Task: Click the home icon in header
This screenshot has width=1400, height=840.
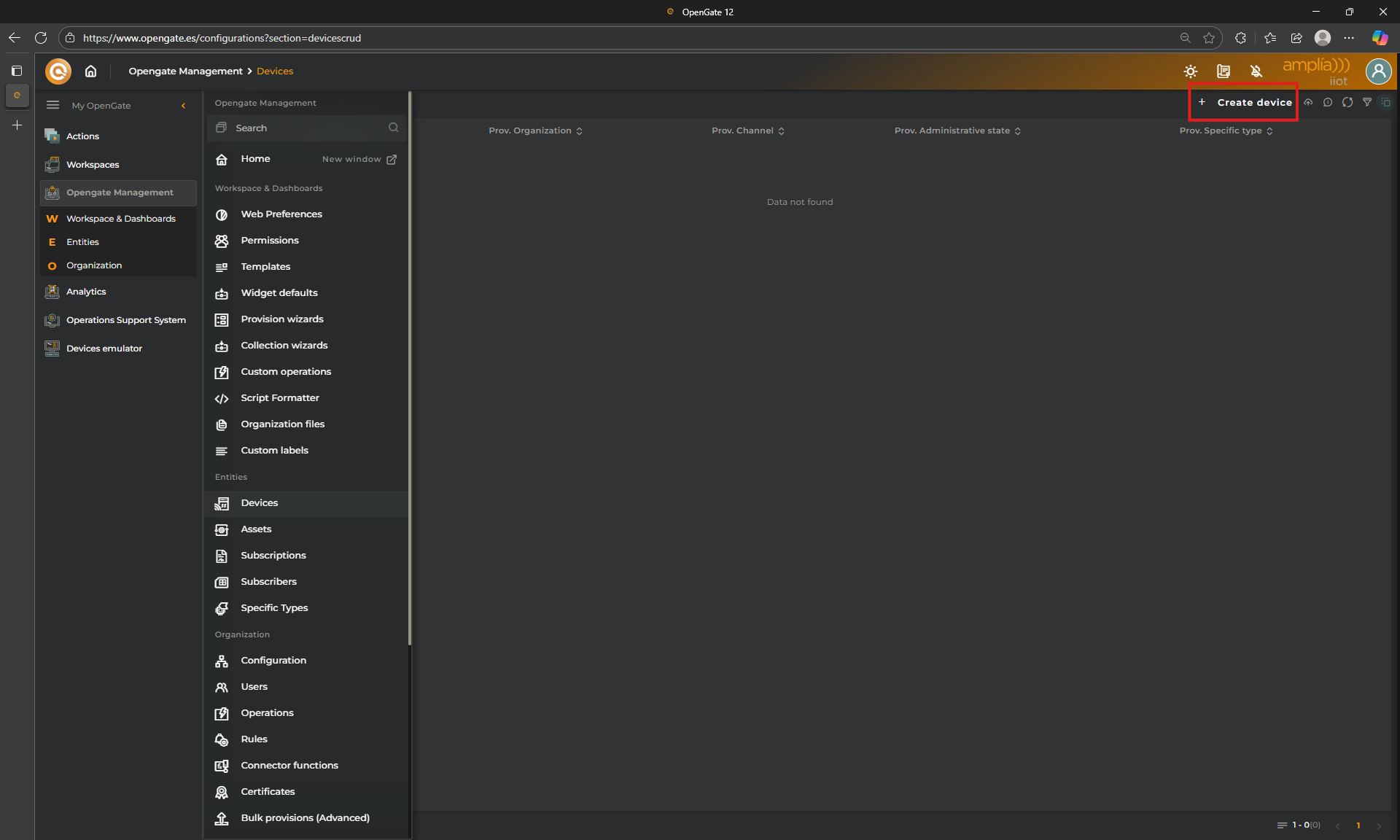Action: (x=90, y=71)
